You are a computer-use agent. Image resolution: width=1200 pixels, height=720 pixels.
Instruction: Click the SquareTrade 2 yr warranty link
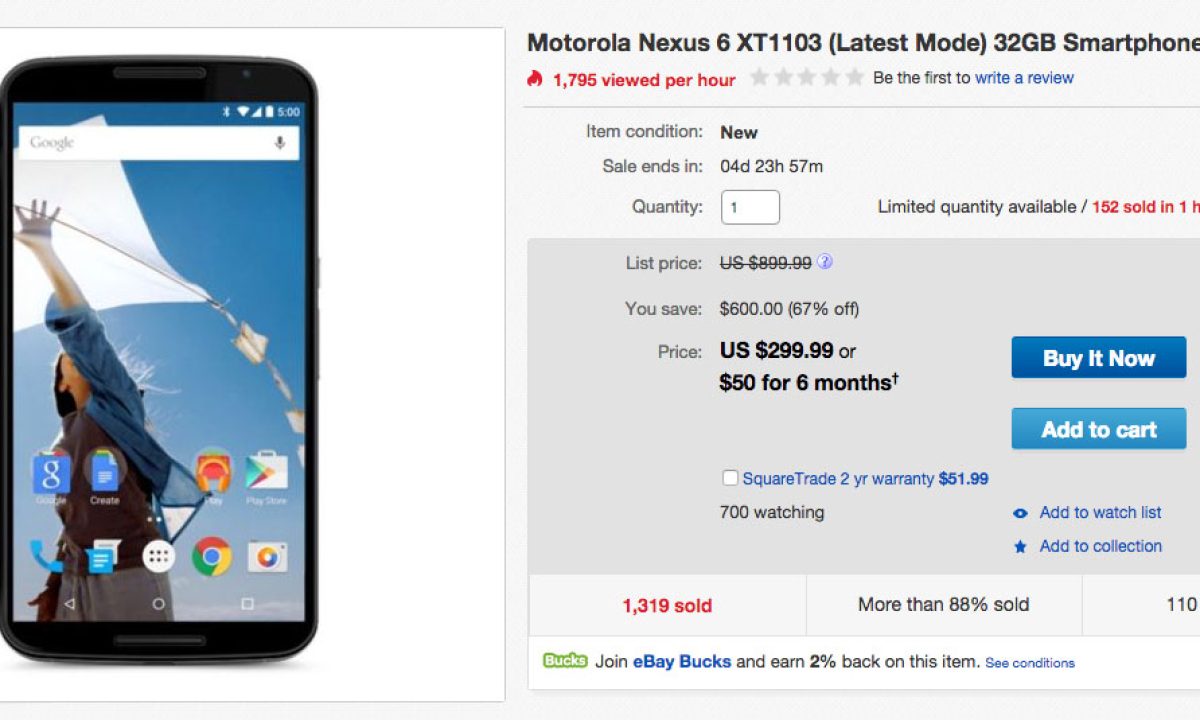pyautogui.click(x=838, y=479)
